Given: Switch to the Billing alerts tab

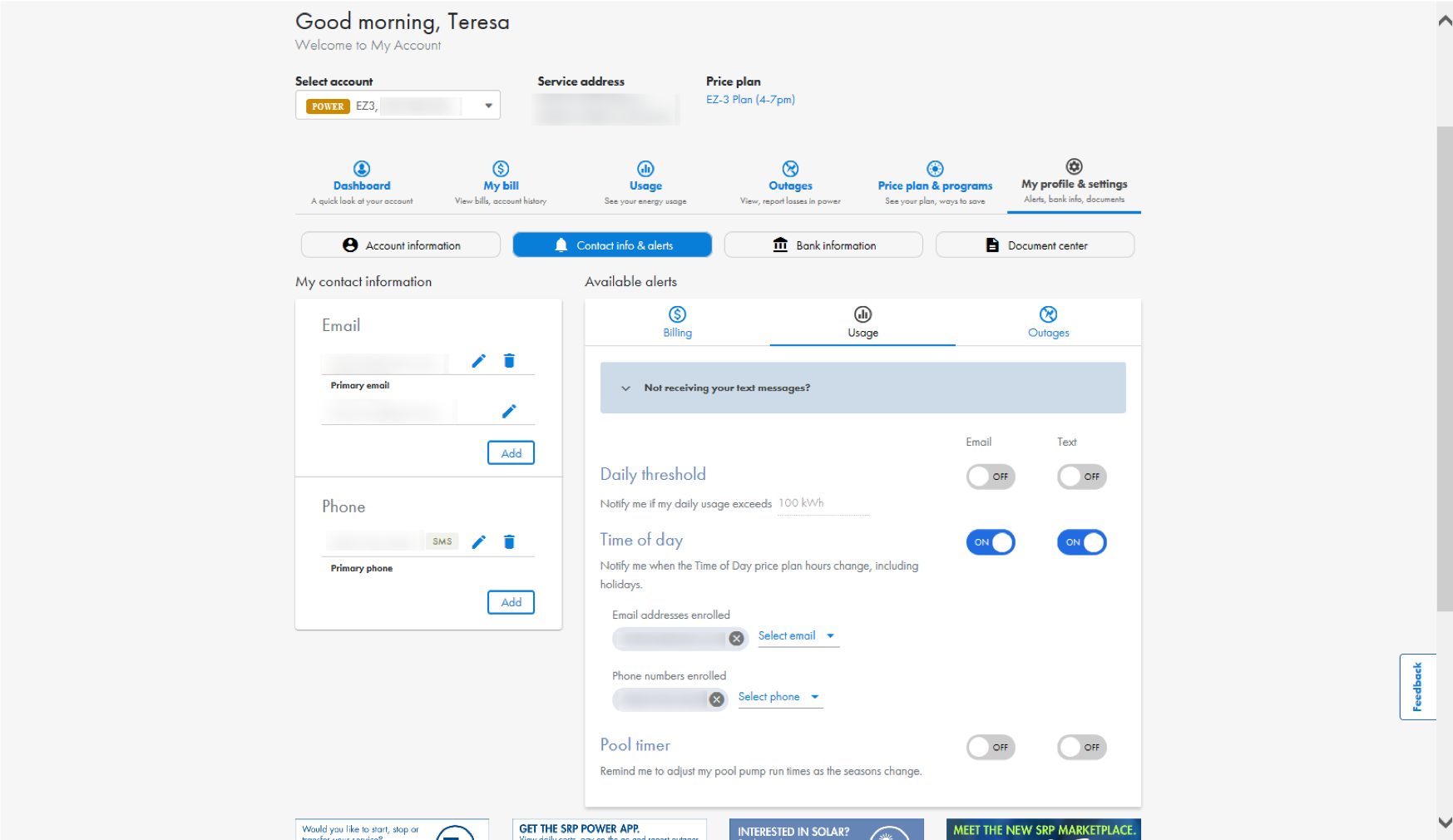Looking at the screenshot, I should [677, 323].
